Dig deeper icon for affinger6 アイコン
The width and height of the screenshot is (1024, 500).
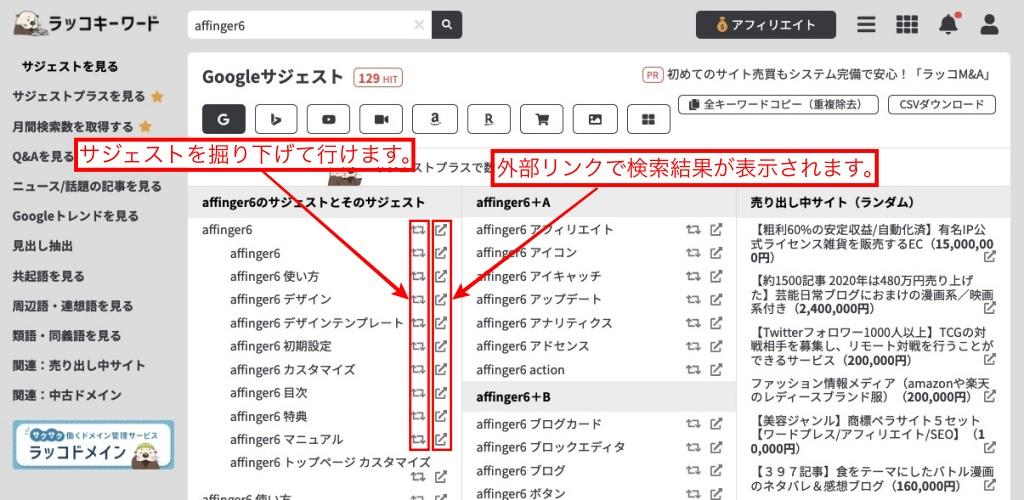694,253
